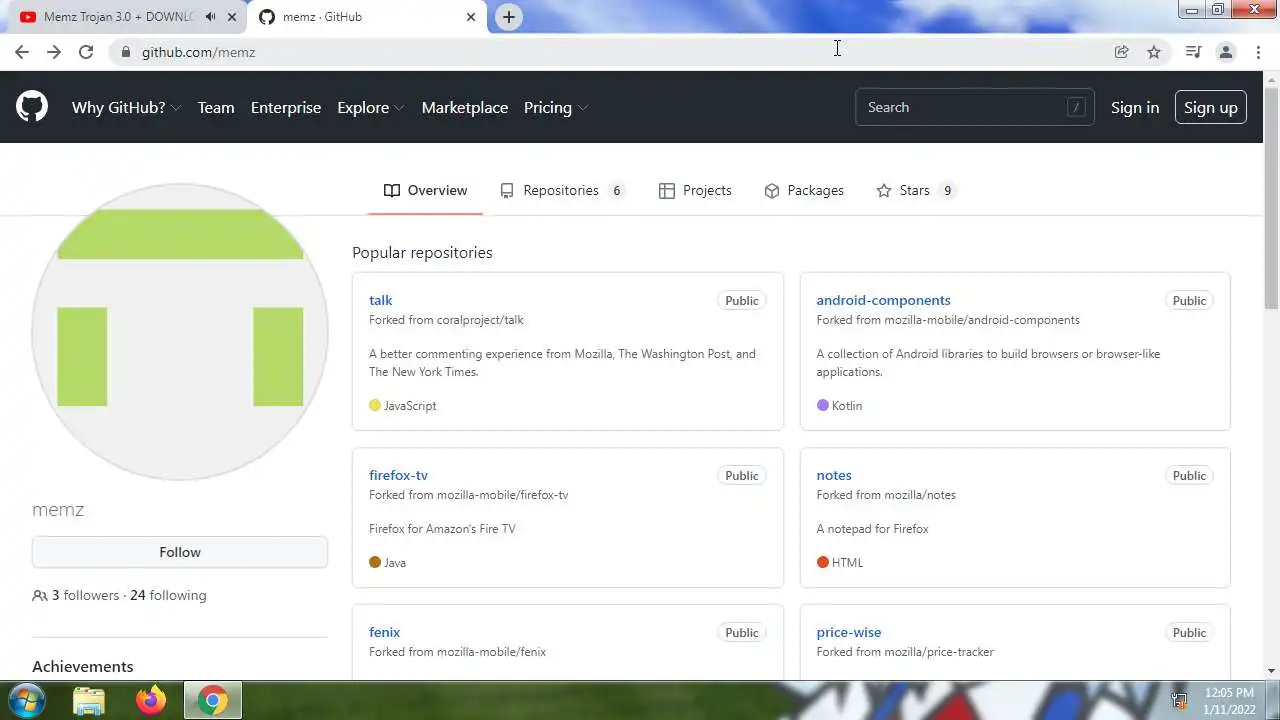Open File Explorer from the taskbar

pos(89,701)
